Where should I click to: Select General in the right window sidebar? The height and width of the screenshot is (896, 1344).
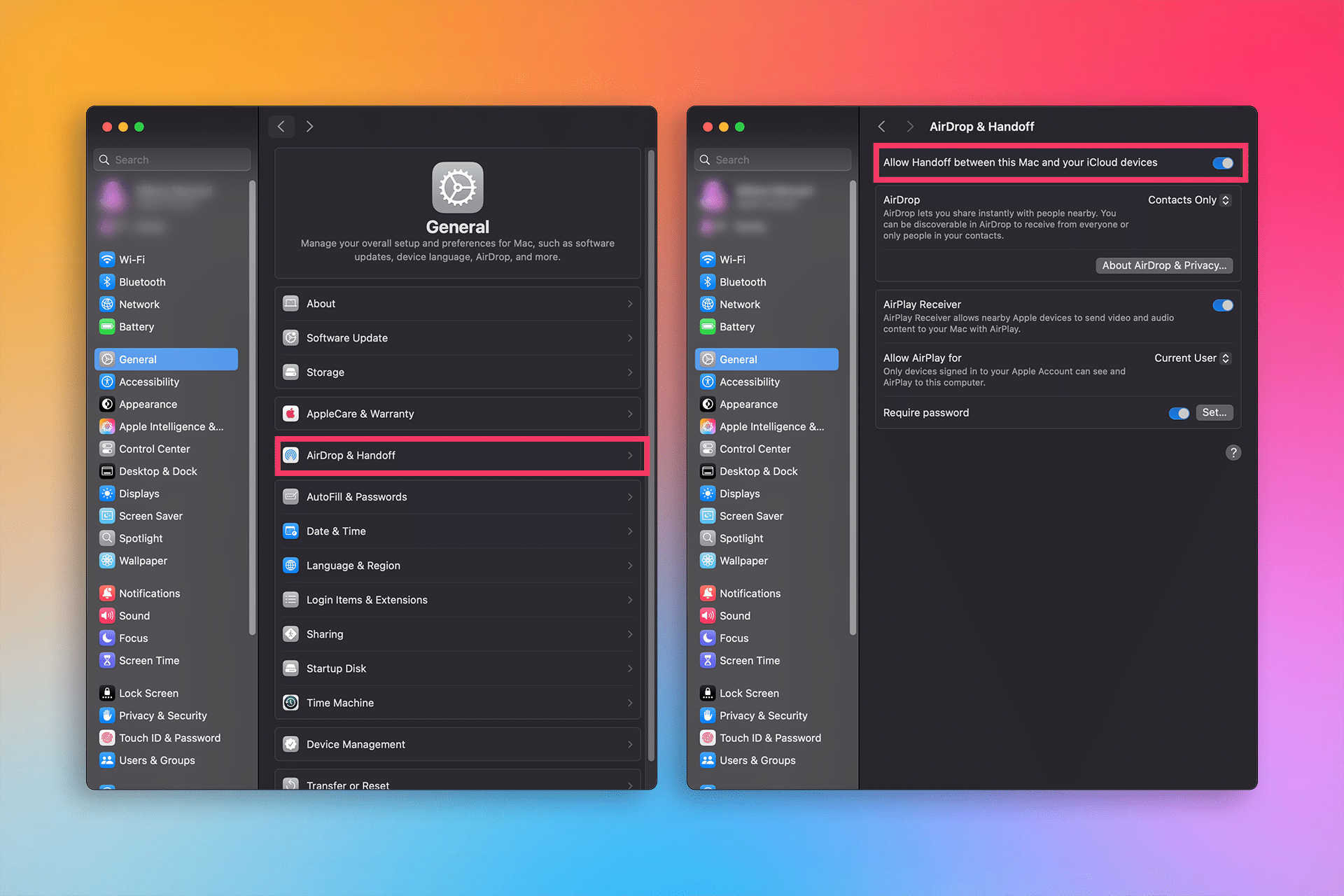(x=767, y=359)
